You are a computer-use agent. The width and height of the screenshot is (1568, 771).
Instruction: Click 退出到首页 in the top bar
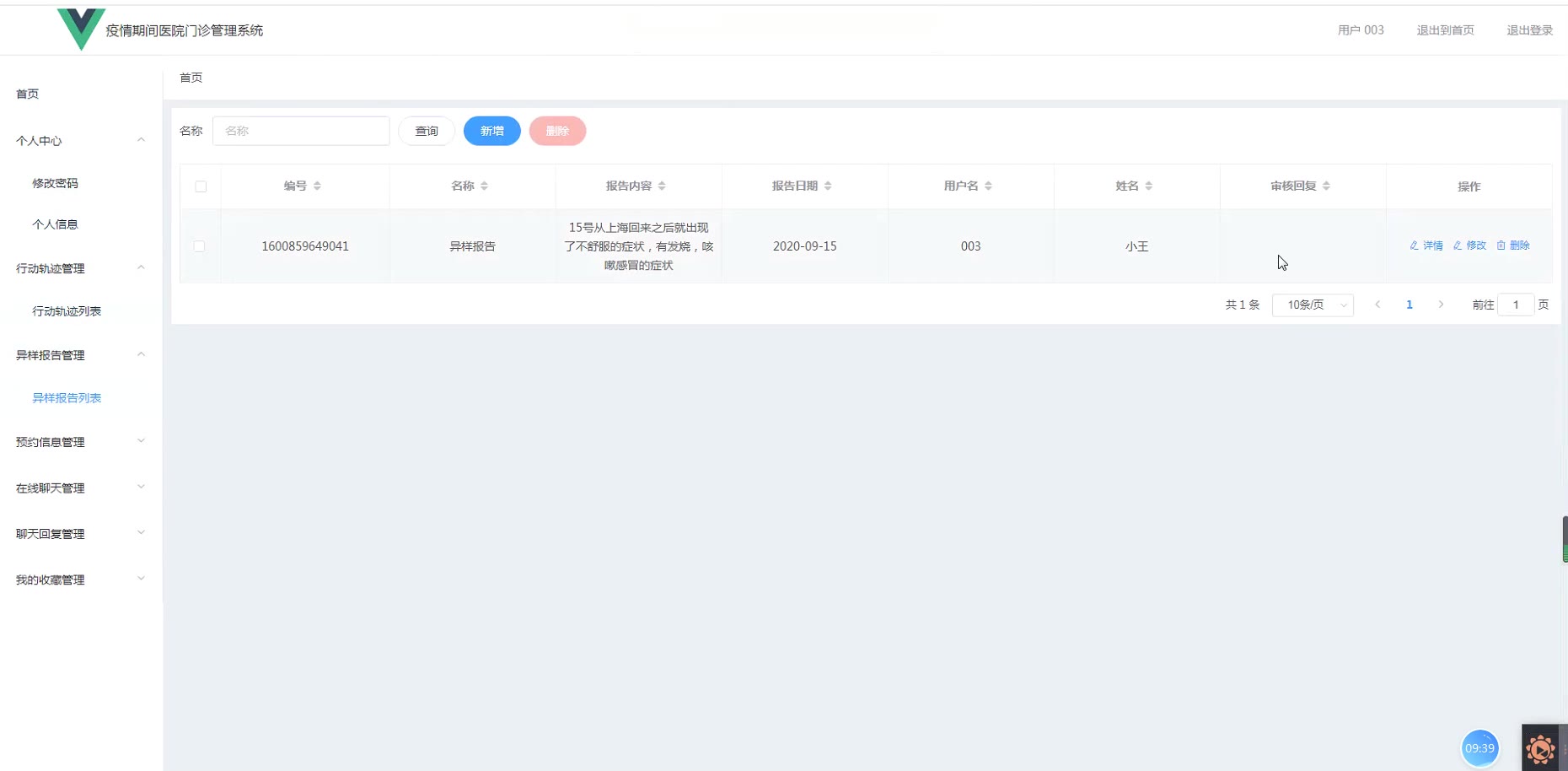point(1445,30)
